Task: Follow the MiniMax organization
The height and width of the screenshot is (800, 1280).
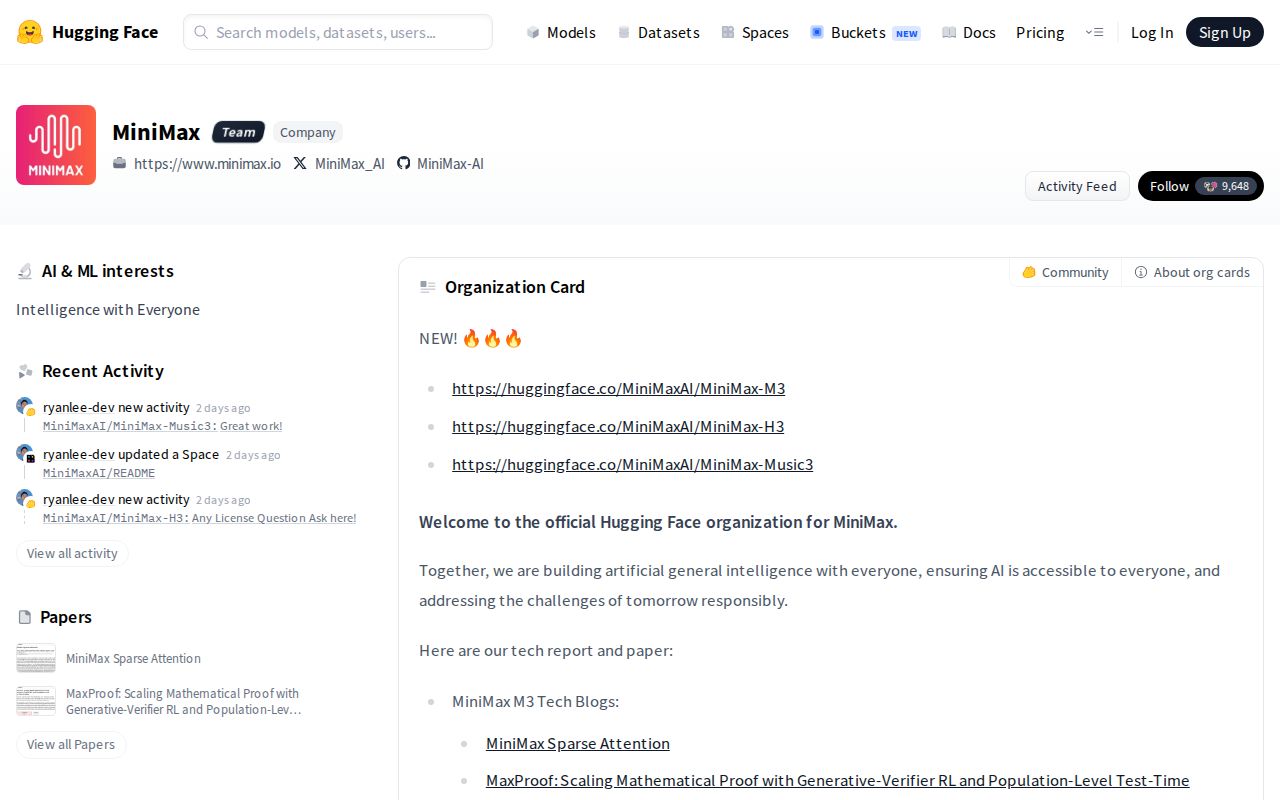Action: [x=1169, y=186]
